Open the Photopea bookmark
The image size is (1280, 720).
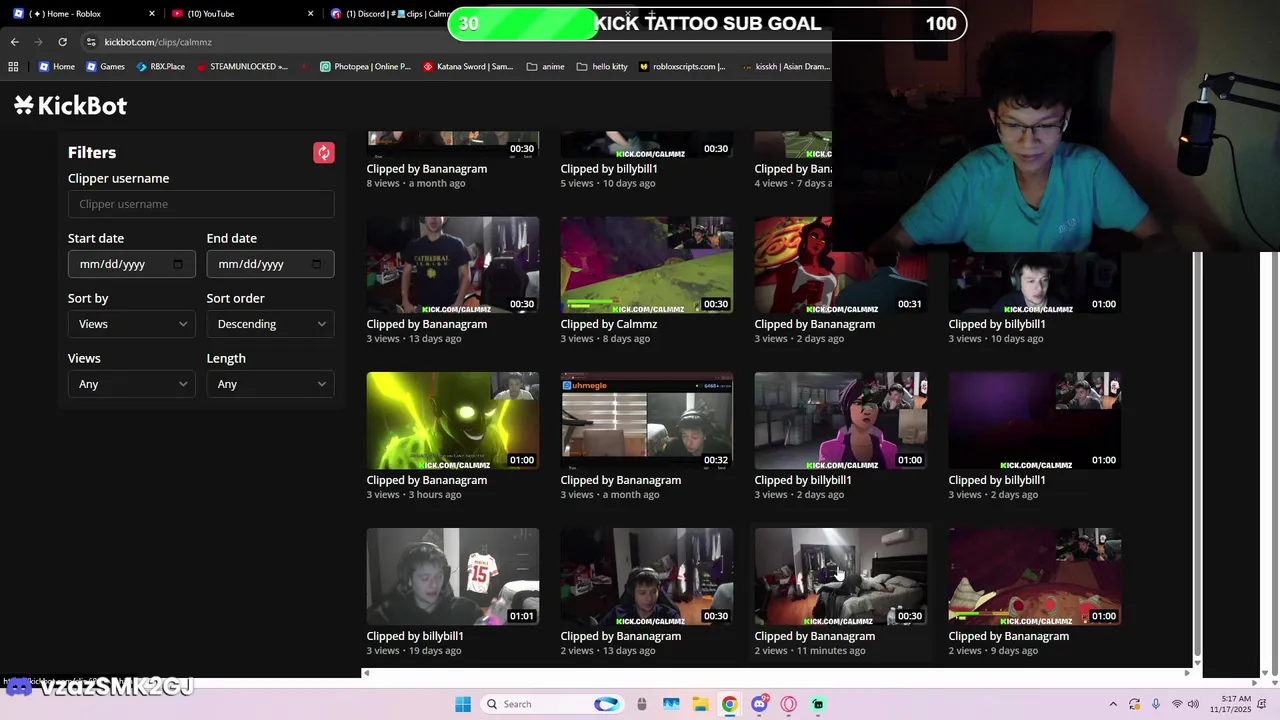click(x=365, y=67)
